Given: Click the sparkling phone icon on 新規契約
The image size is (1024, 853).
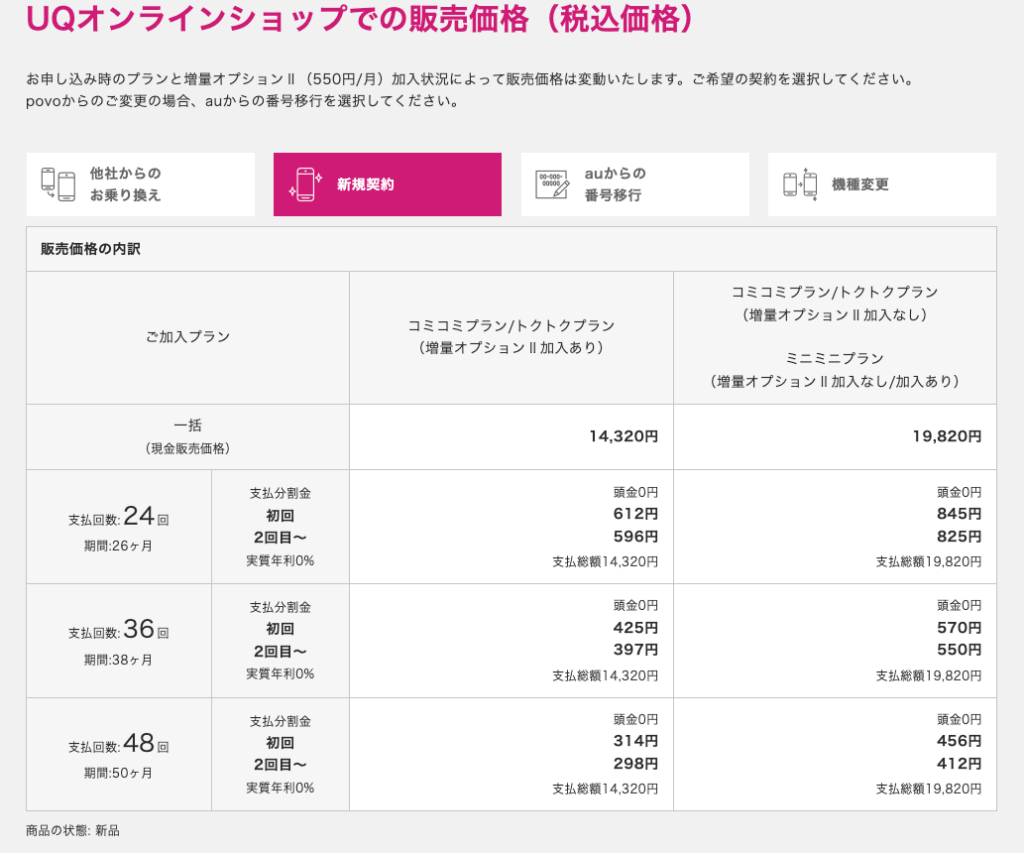Looking at the screenshot, I should [305, 184].
